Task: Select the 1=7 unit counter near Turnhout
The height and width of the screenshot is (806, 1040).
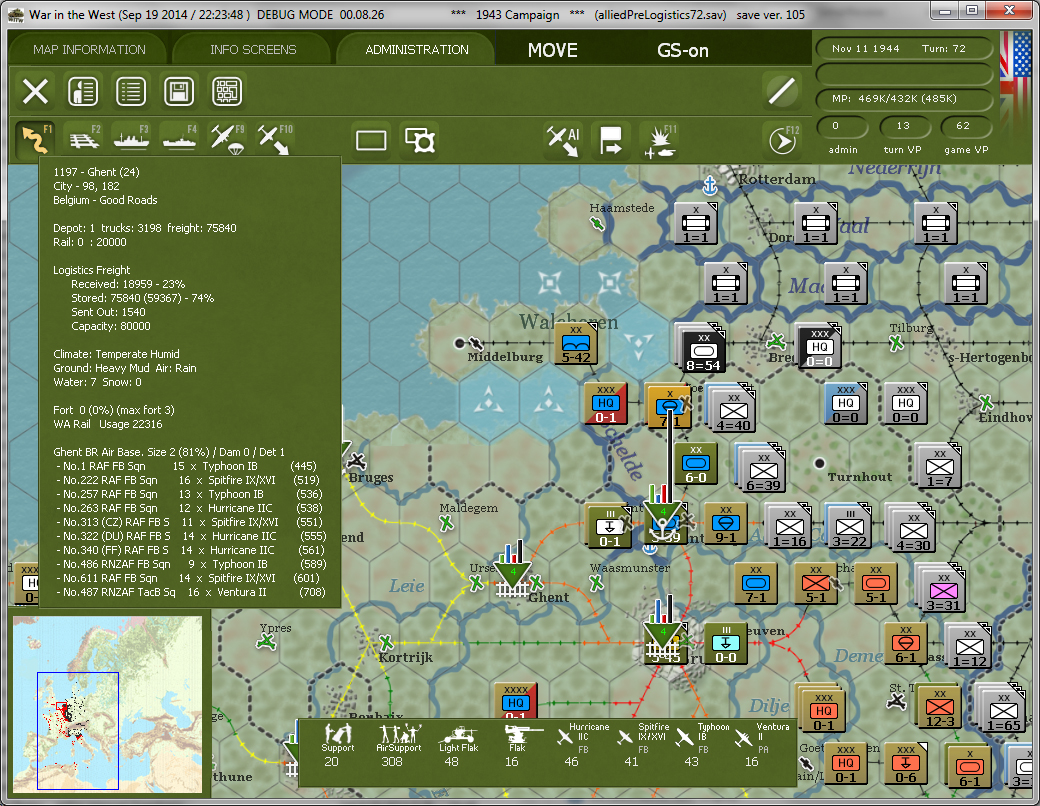Action: click(x=939, y=467)
